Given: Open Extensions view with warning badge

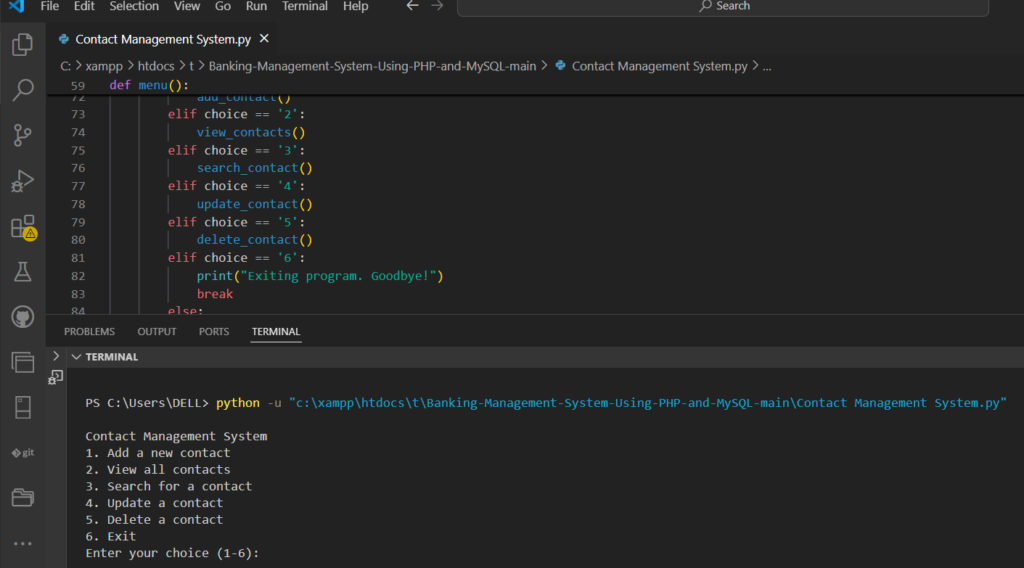Looking at the screenshot, I should pyautogui.click(x=24, y=227).
